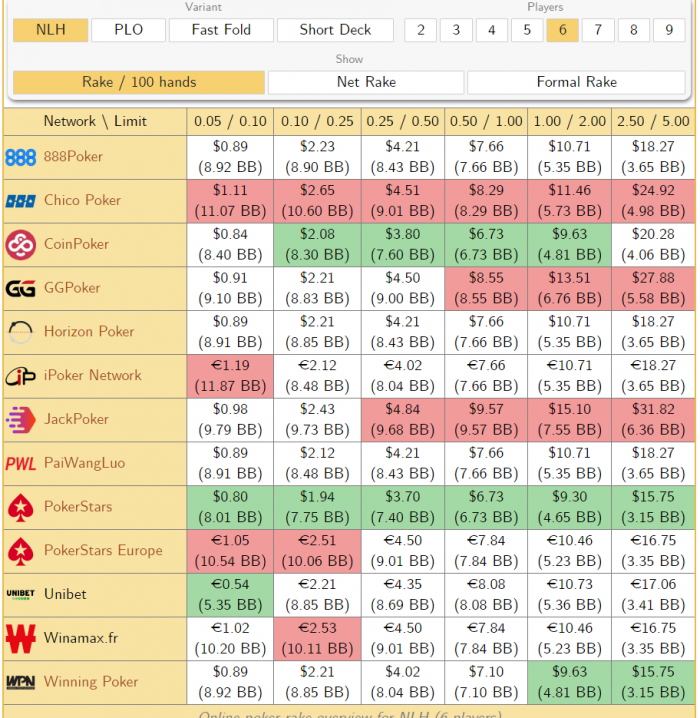Show Rake / 100 hands view
This screenshot has height=718, width=700.
(139, 82)
